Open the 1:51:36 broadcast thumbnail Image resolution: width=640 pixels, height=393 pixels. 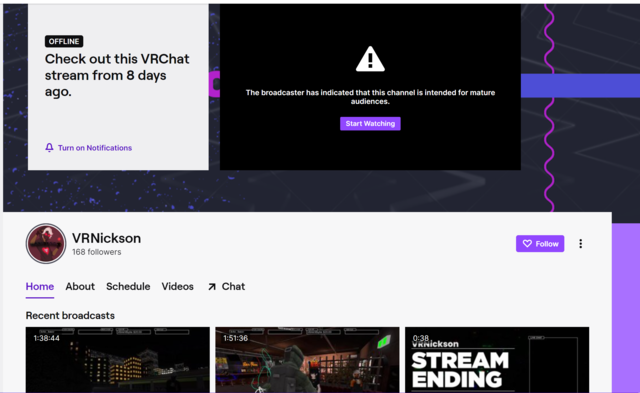307,360
